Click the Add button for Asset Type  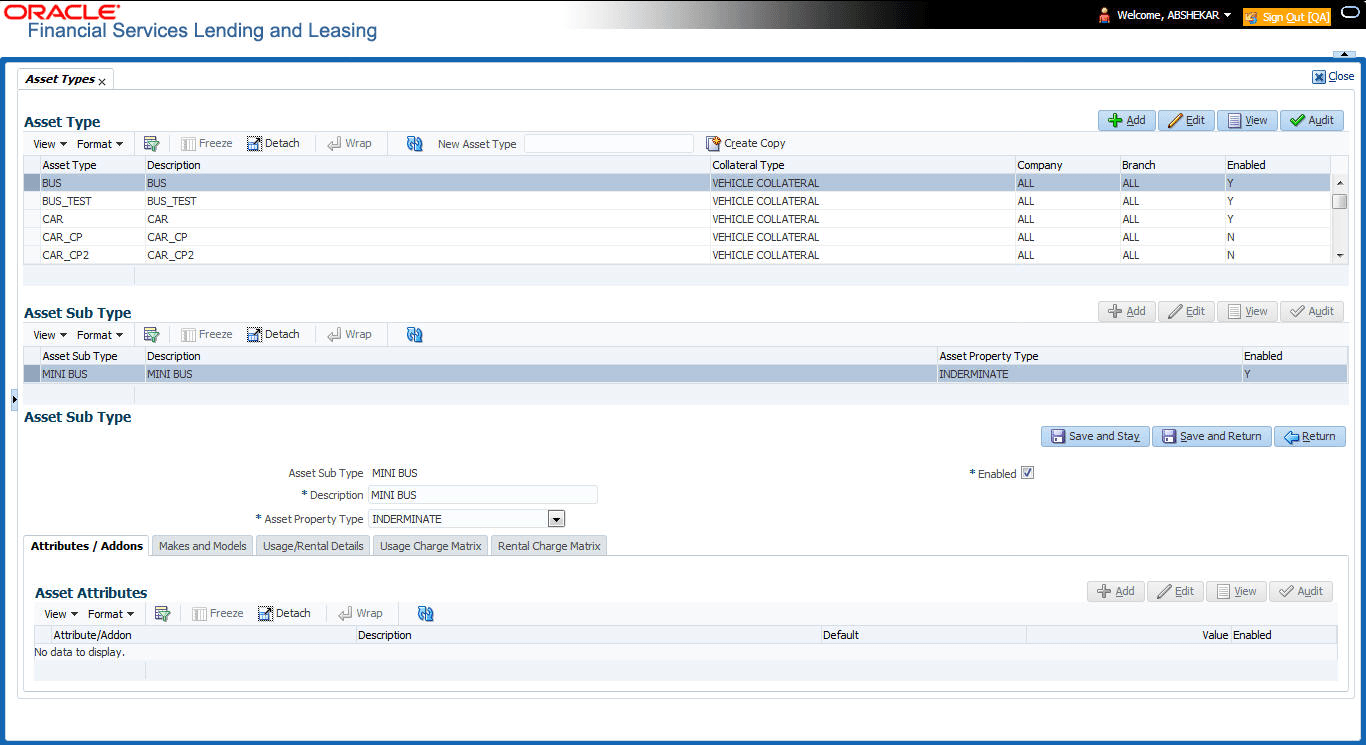pos(1127,120)
